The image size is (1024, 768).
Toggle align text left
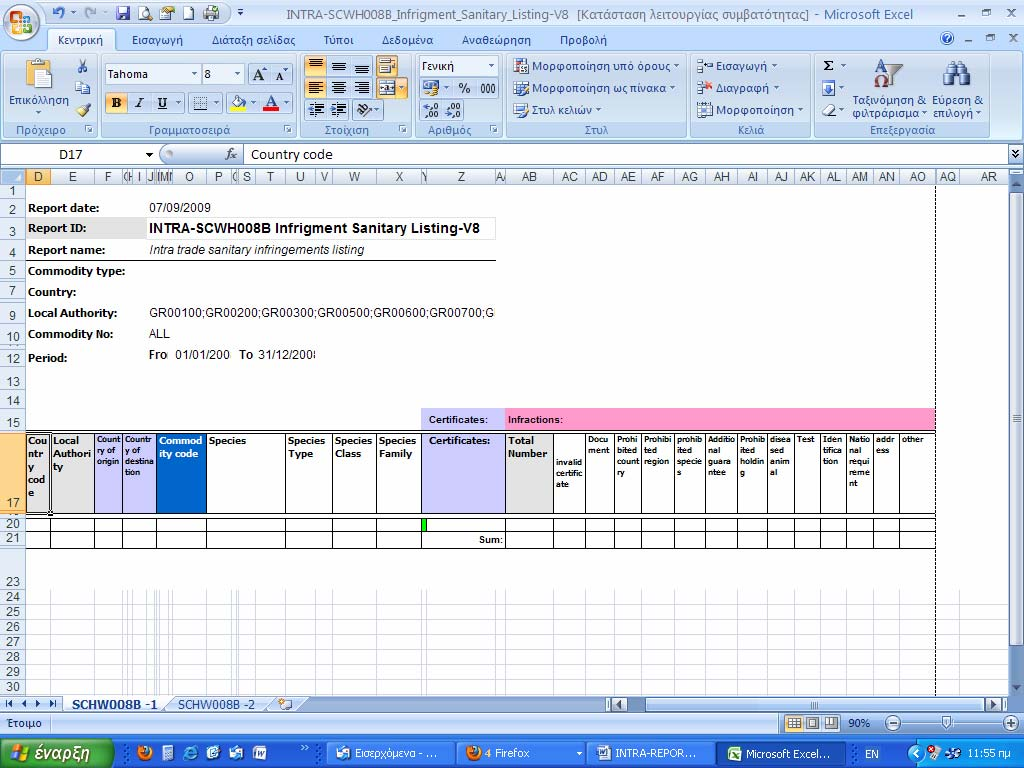pyautogui.click(x=315, y=88)
